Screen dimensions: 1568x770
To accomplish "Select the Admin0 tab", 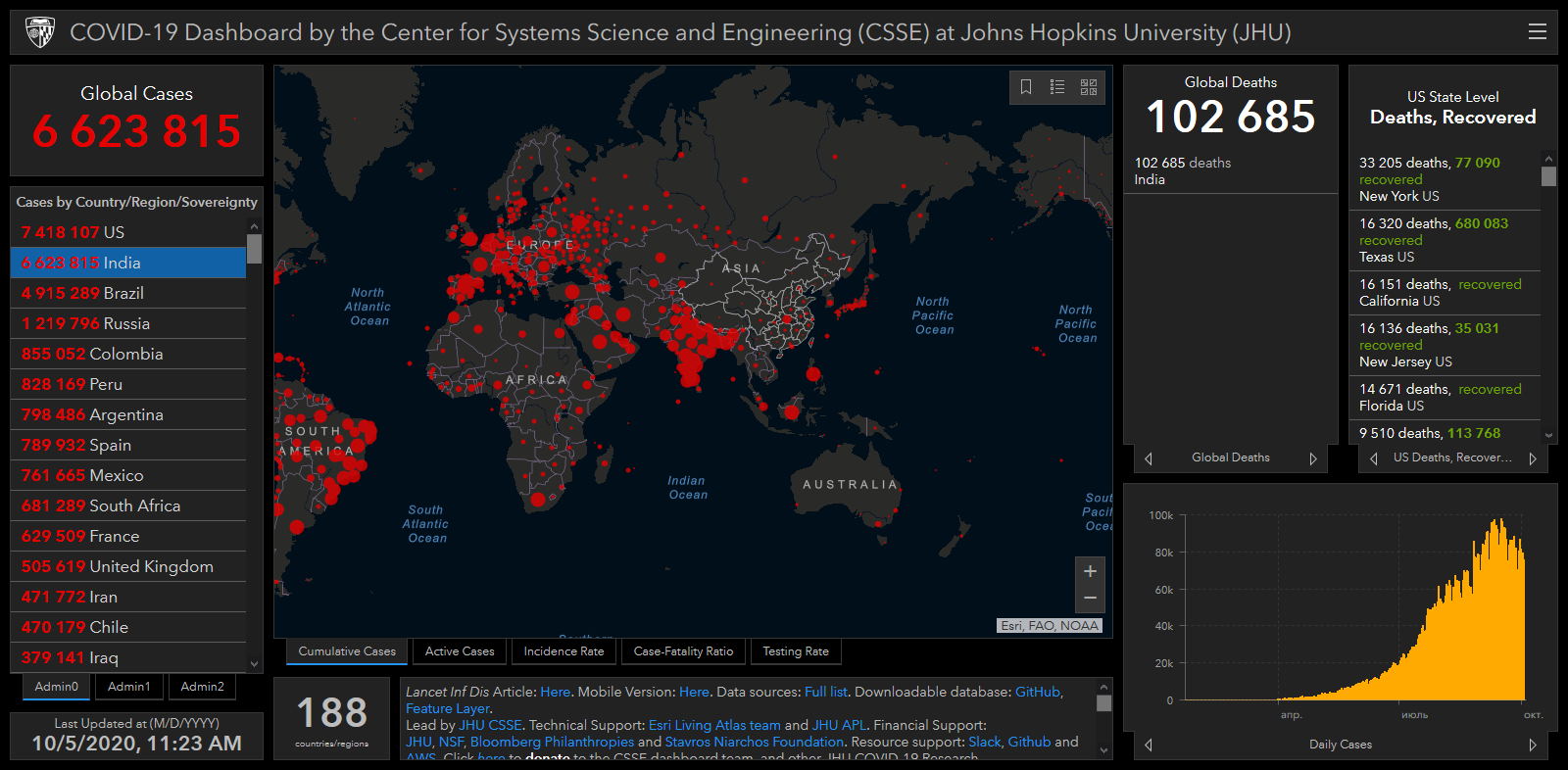I will pyautogui.click(x=57, y=687).
